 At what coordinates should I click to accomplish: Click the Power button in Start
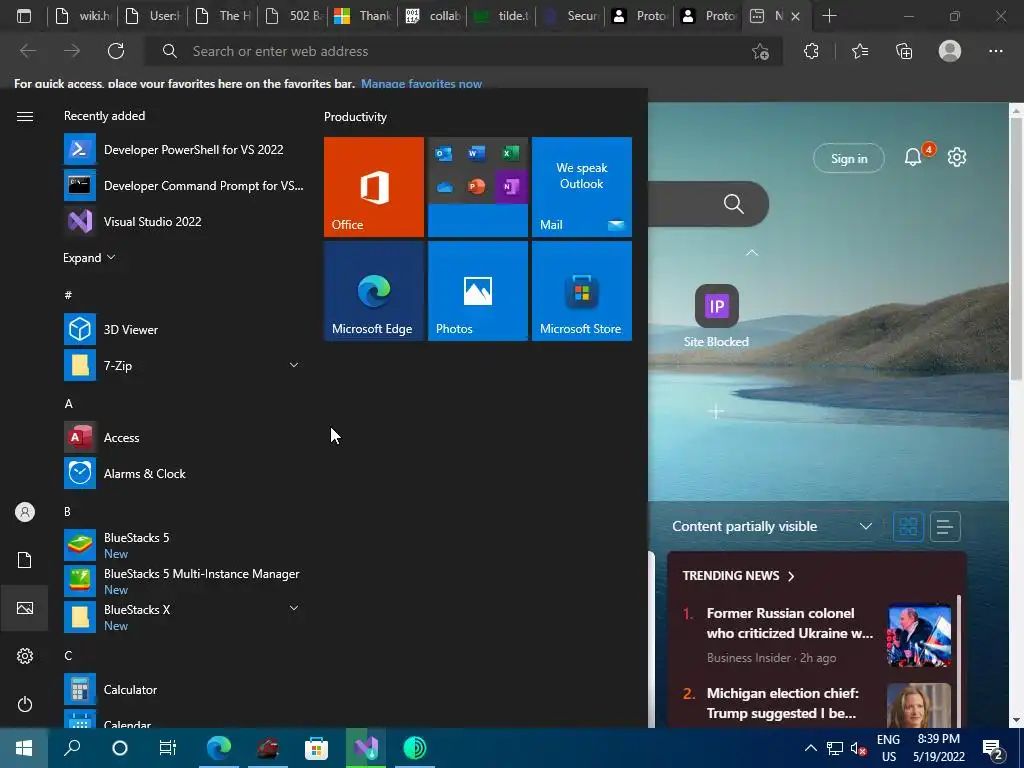coord(25,704)
